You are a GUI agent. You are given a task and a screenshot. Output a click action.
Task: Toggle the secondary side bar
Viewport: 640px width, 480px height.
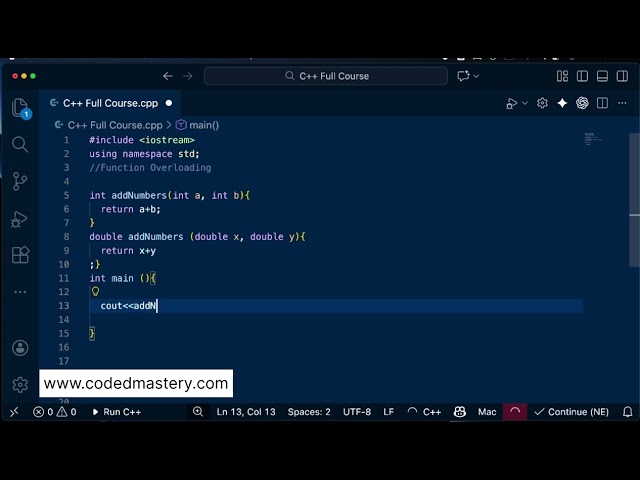click(x=622, y=76)
